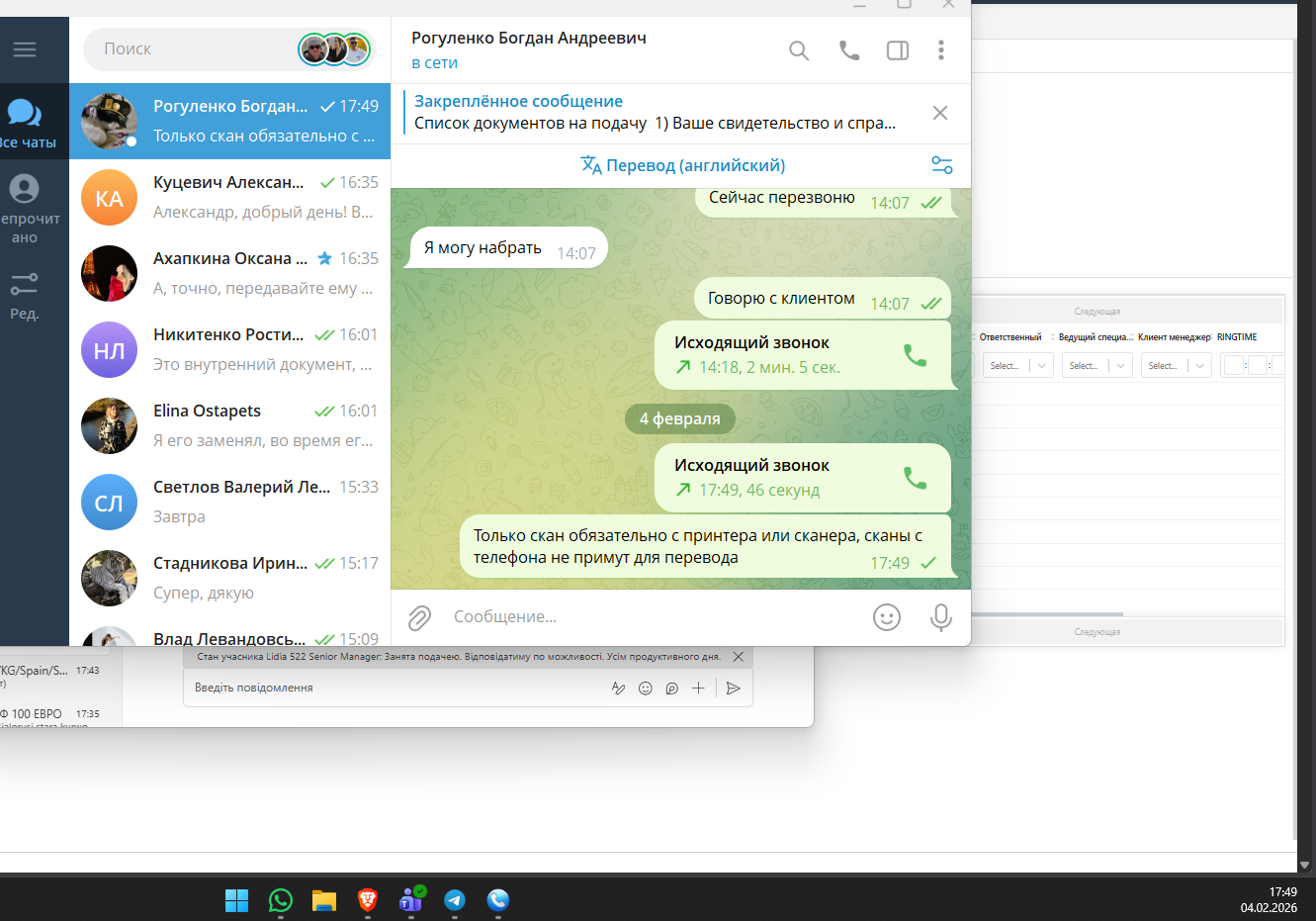Open the taskbar clock and date
This screenshot has width=1316, height=921.
1270,900
